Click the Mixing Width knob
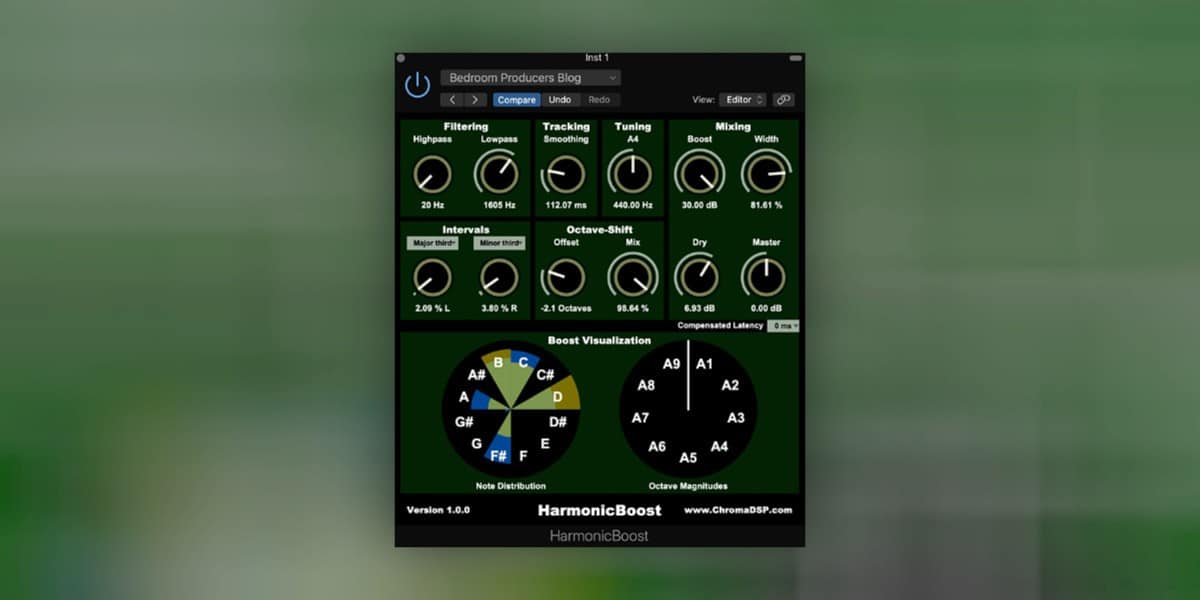 point(766,175)
